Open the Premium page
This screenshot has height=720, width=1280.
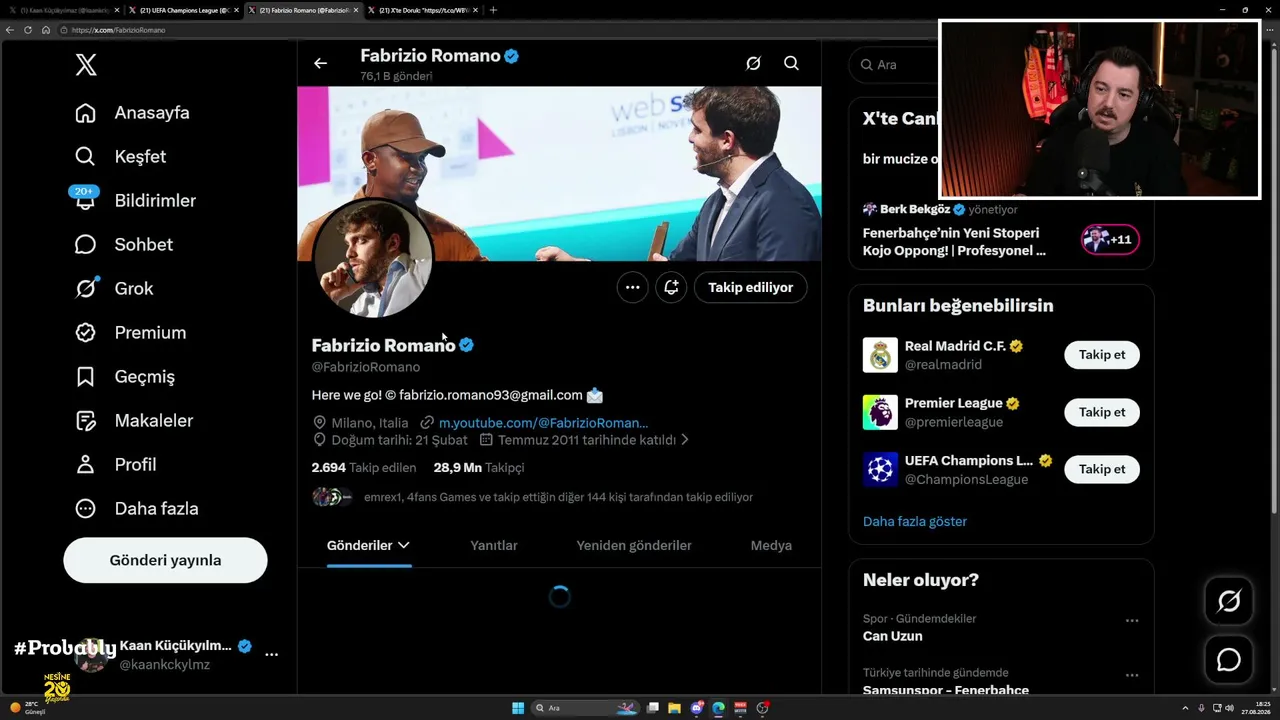pyautogui.click(x=130, y=333)
